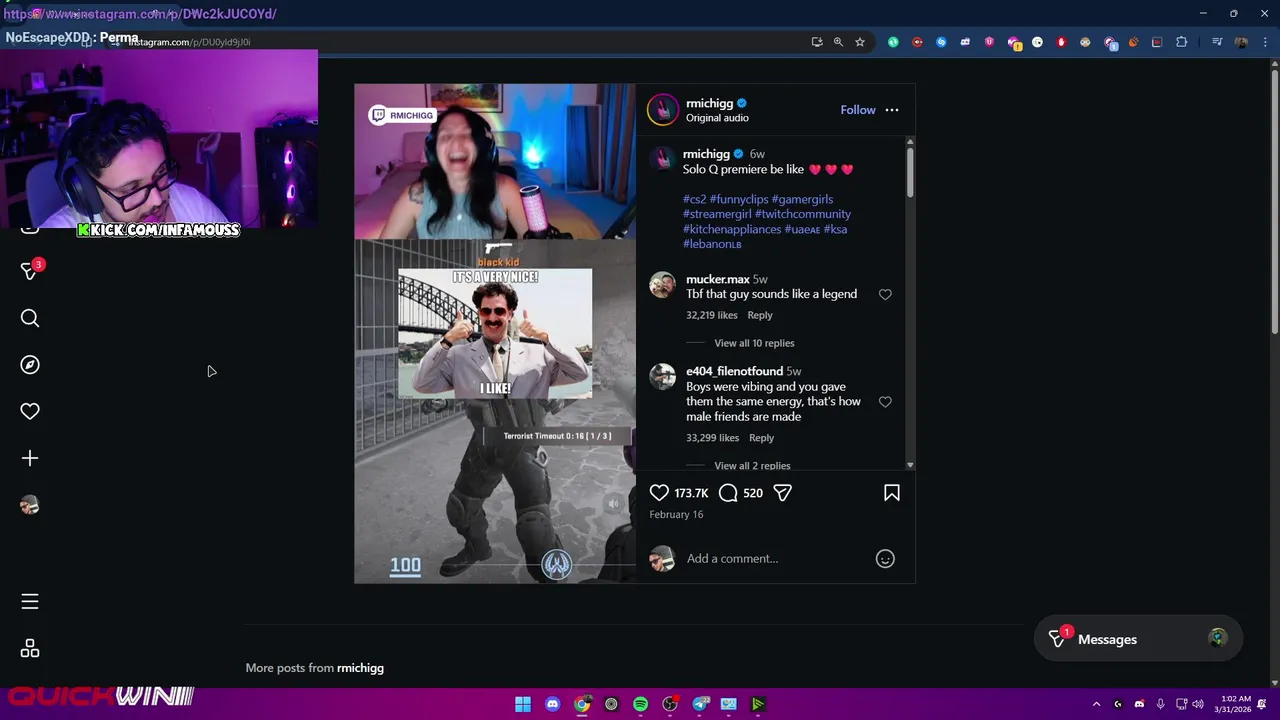Open the emoji picker in the comment box

click(885, 559)
